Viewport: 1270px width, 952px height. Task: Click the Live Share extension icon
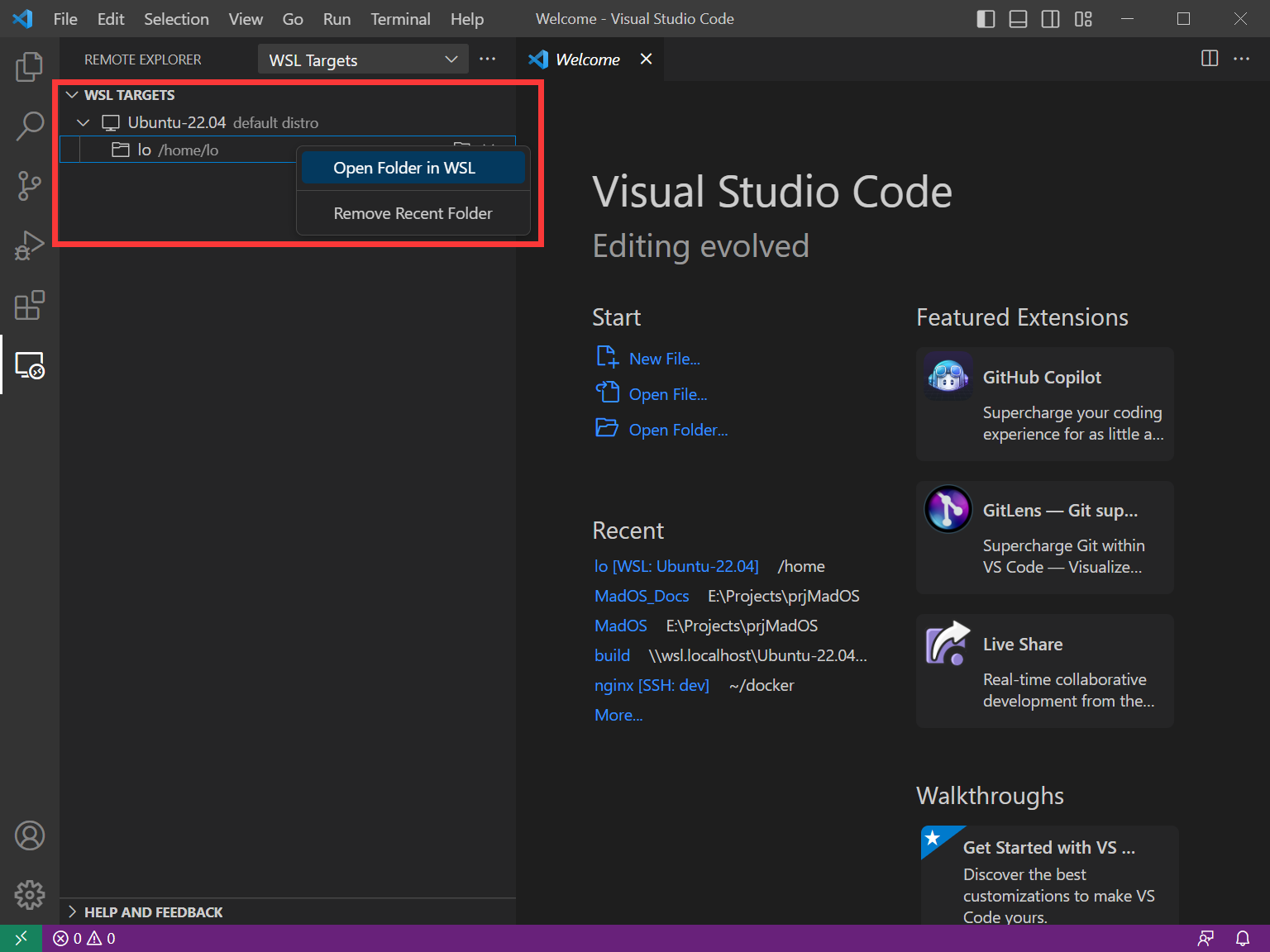(x=948, y=643)
